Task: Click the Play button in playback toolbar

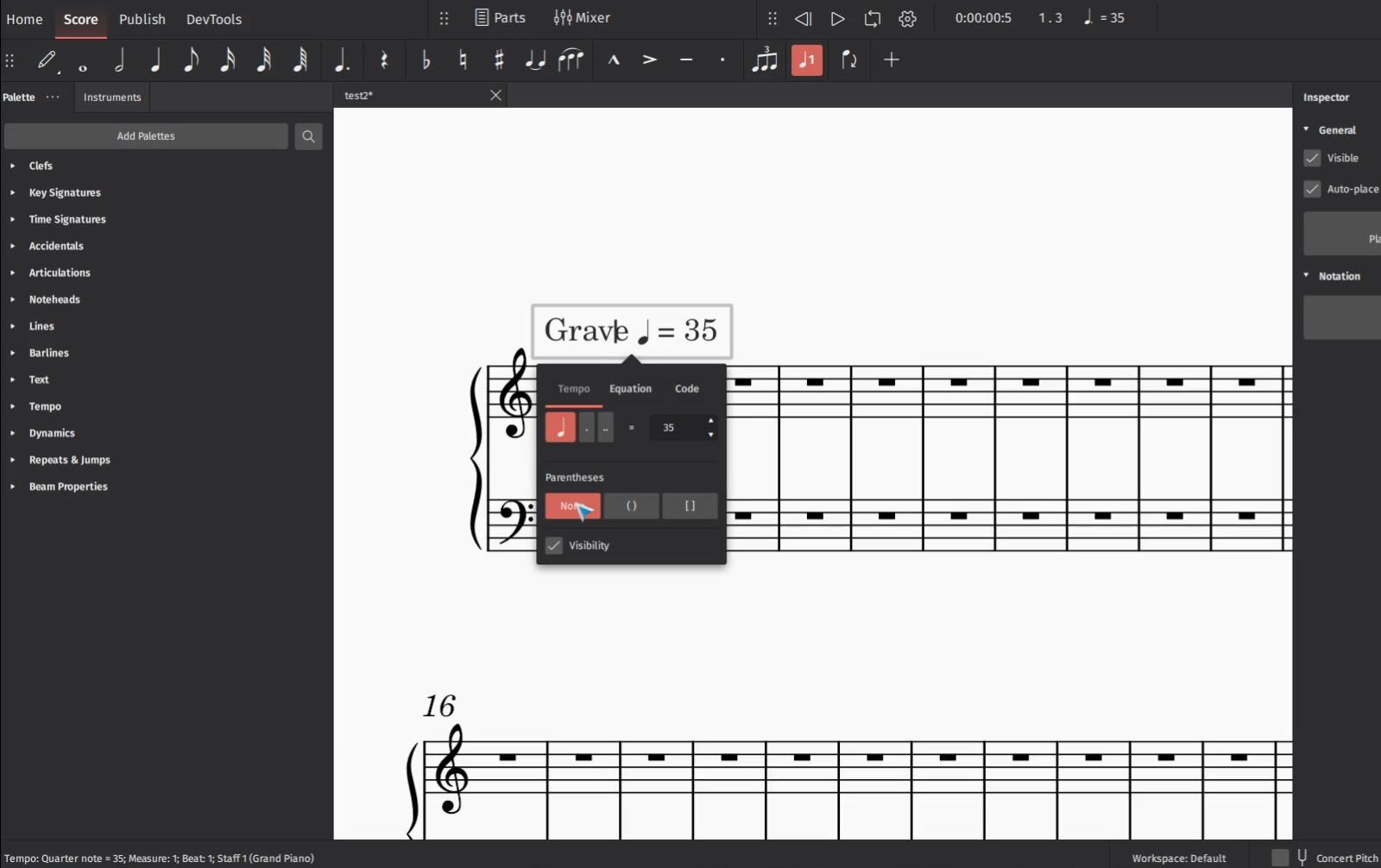Action: click(837, 18)
